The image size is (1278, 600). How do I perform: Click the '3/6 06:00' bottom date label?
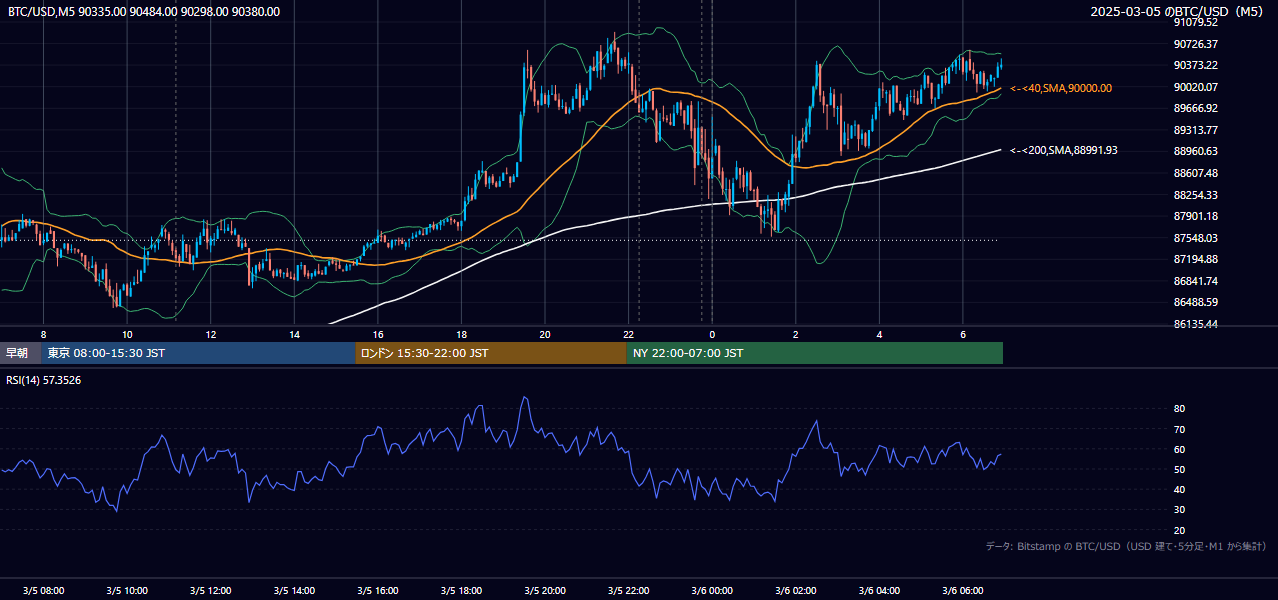pyautogui.click(x=963, y=591)
